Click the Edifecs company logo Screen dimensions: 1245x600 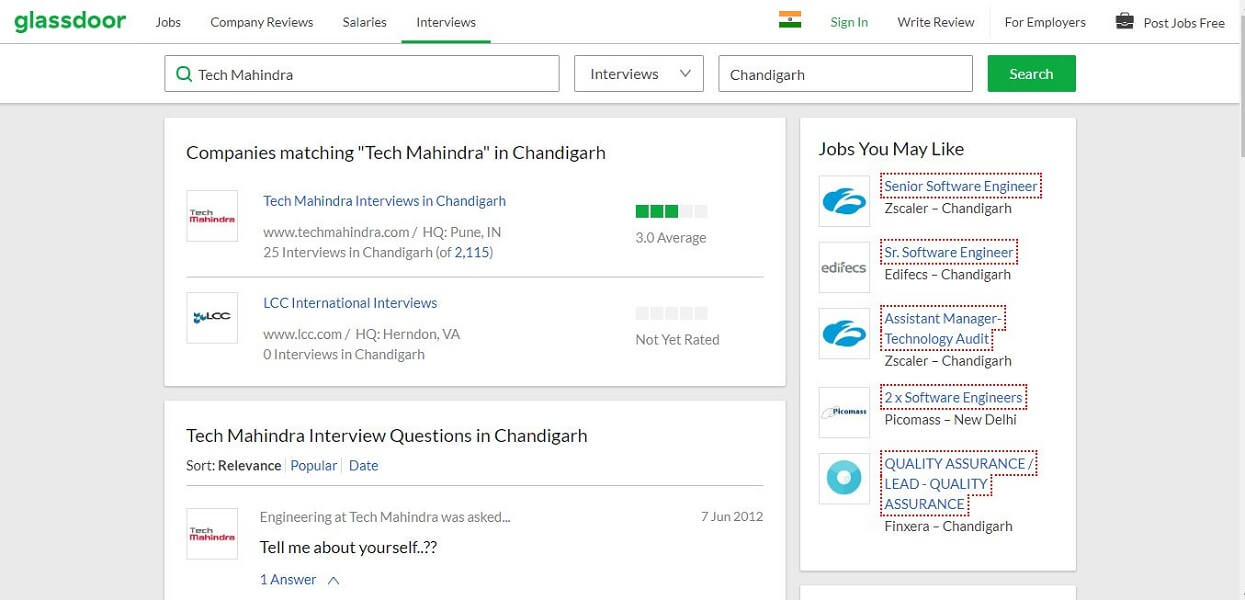click(x=844, y=267)
